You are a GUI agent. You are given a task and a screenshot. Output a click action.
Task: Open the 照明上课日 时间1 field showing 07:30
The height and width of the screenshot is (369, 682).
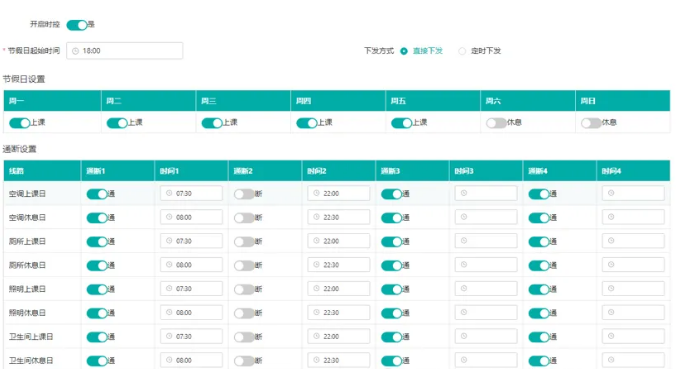191,288
